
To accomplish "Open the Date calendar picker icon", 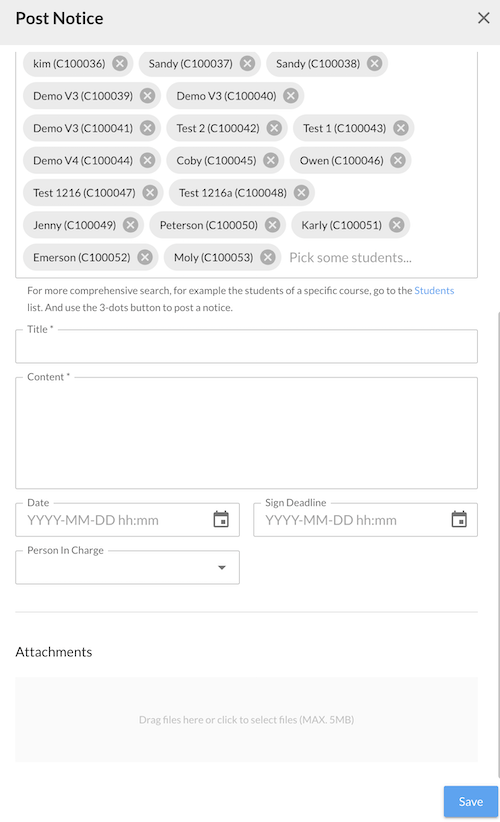I will (x=221, y=520).
